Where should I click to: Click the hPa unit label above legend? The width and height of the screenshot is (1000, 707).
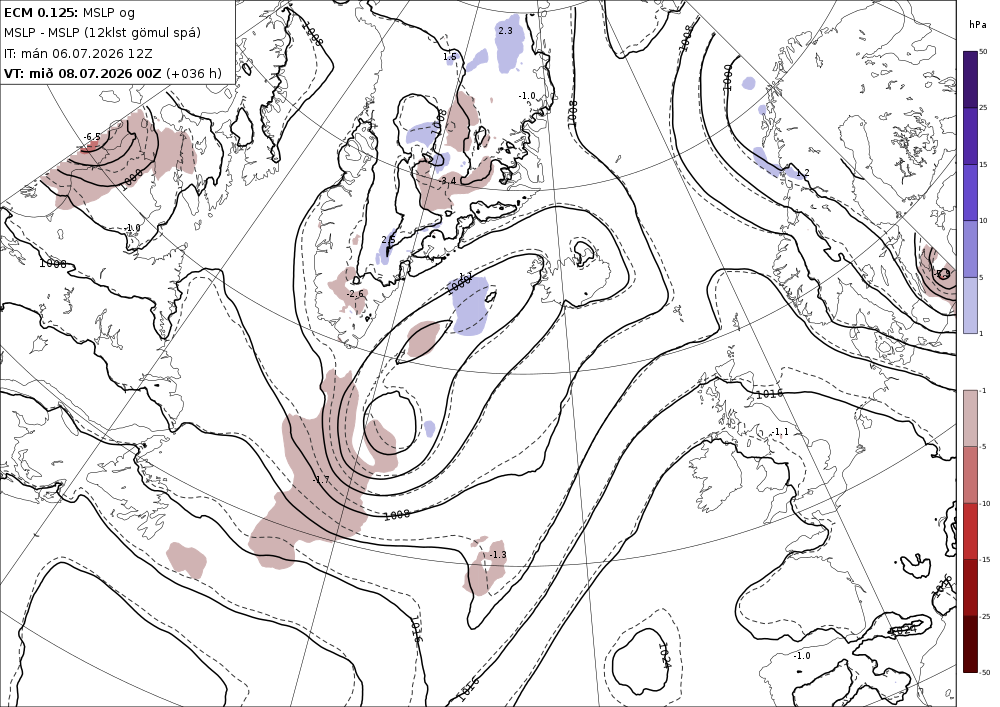click(976, 25)
